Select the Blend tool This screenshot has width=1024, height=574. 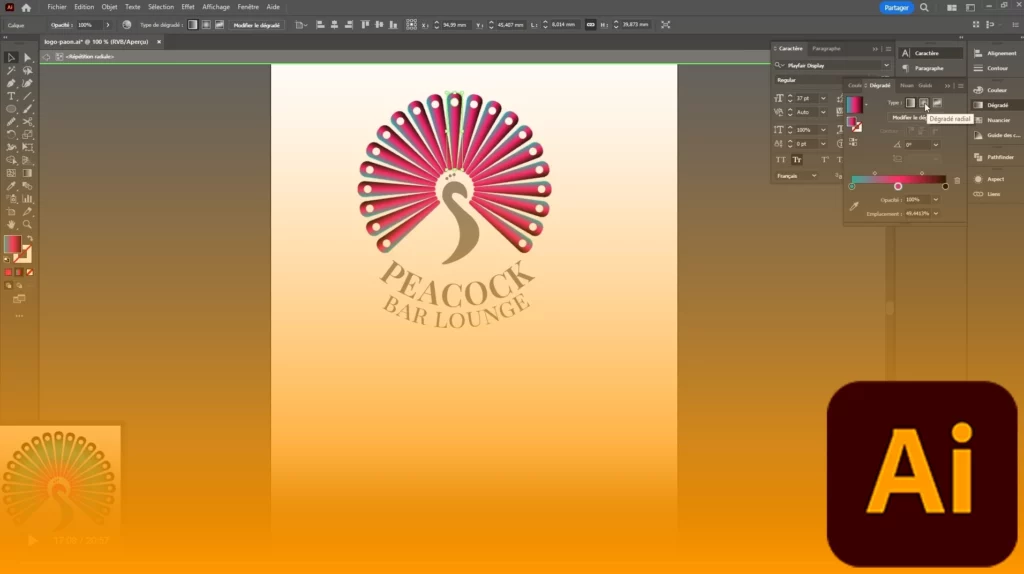(27, 186)
